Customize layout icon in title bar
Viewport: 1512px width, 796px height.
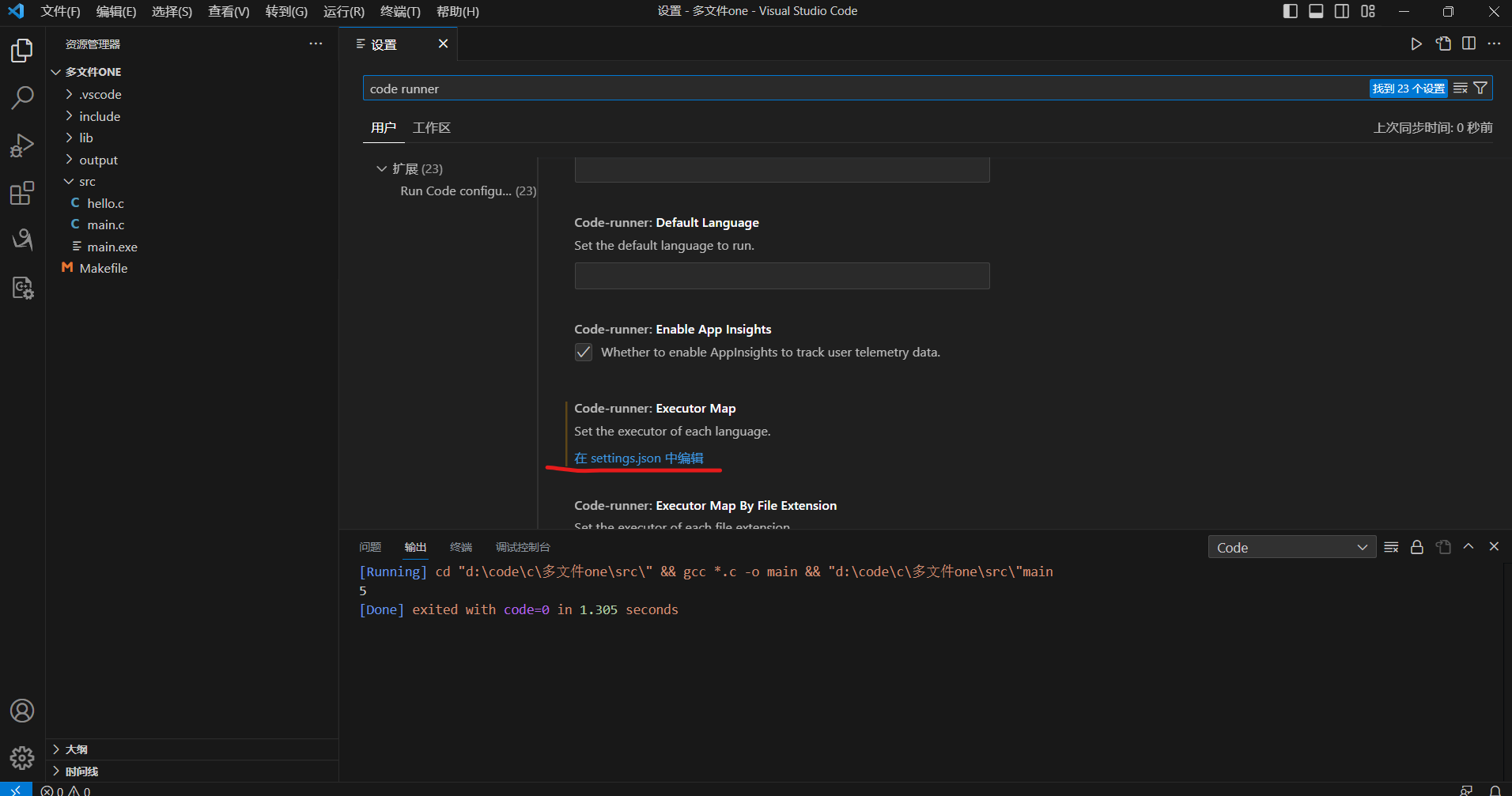coord(1368,11)
